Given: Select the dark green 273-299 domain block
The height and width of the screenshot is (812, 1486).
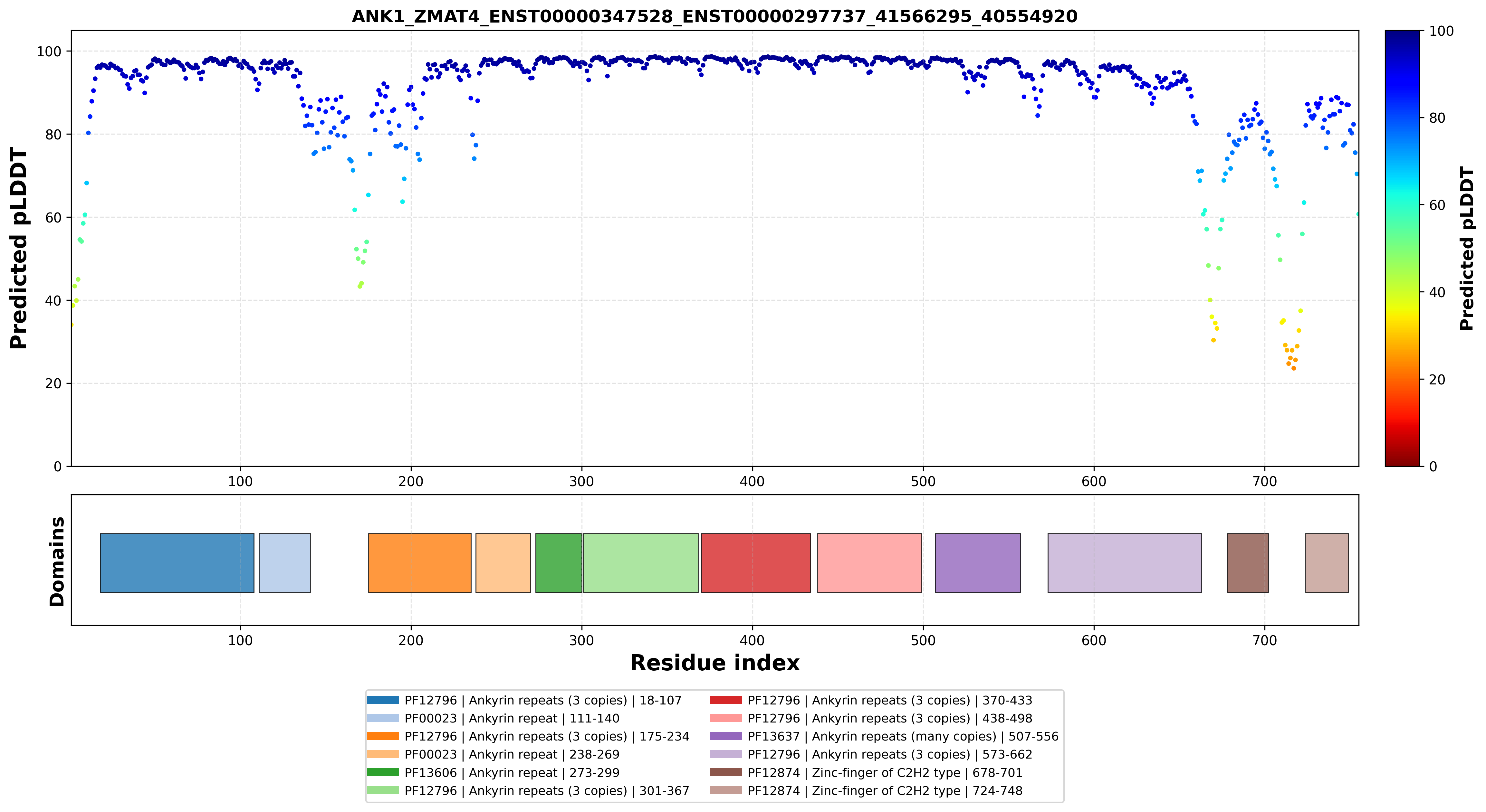Looking at the screenshot, I should 558,563.
